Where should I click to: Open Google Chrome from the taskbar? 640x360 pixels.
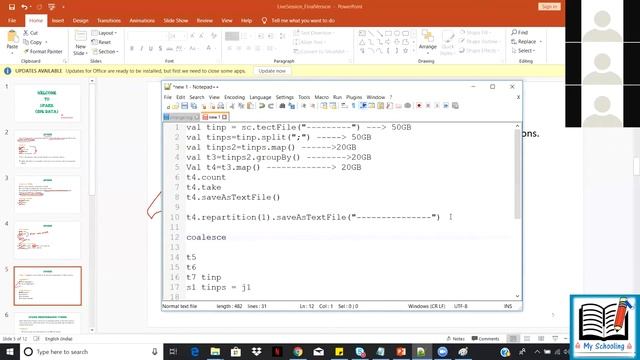[x=298, y=351]
